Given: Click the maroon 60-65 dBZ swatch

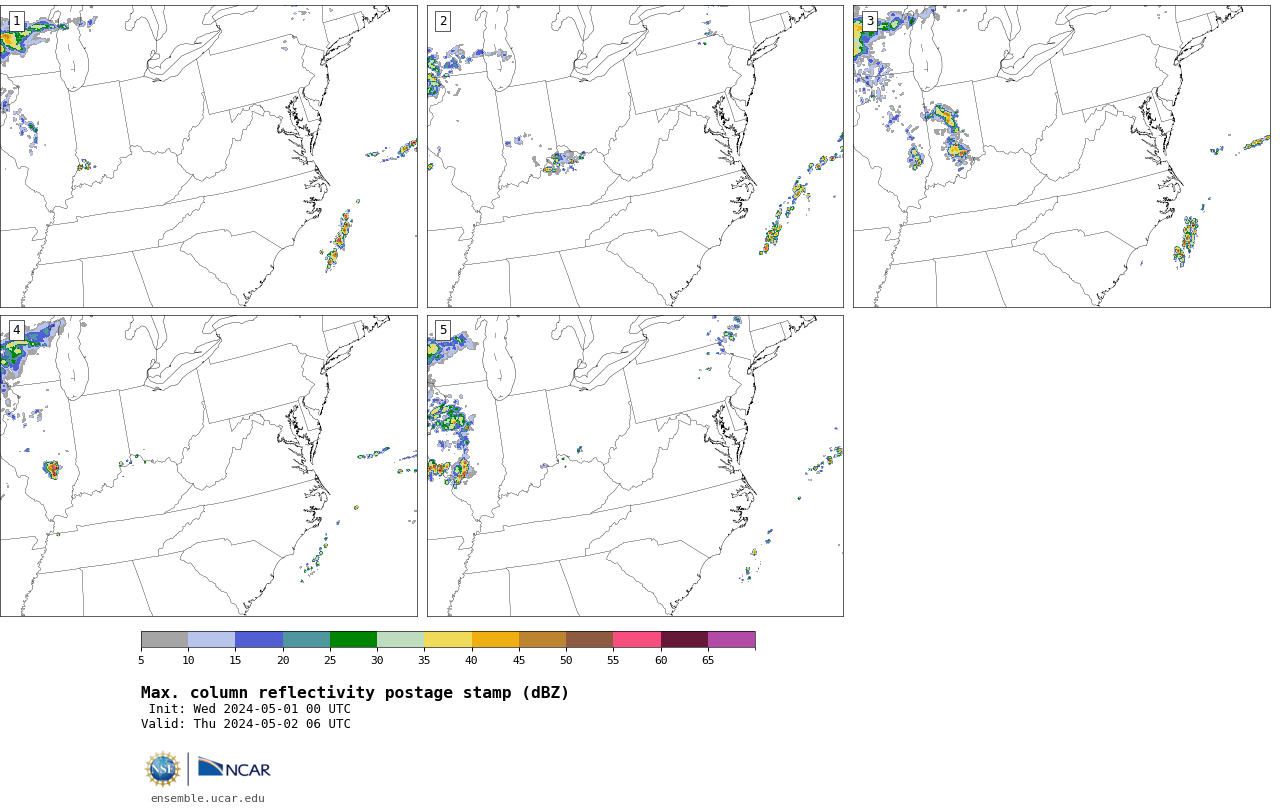Looking at the screenshot, I should (684, 640).
